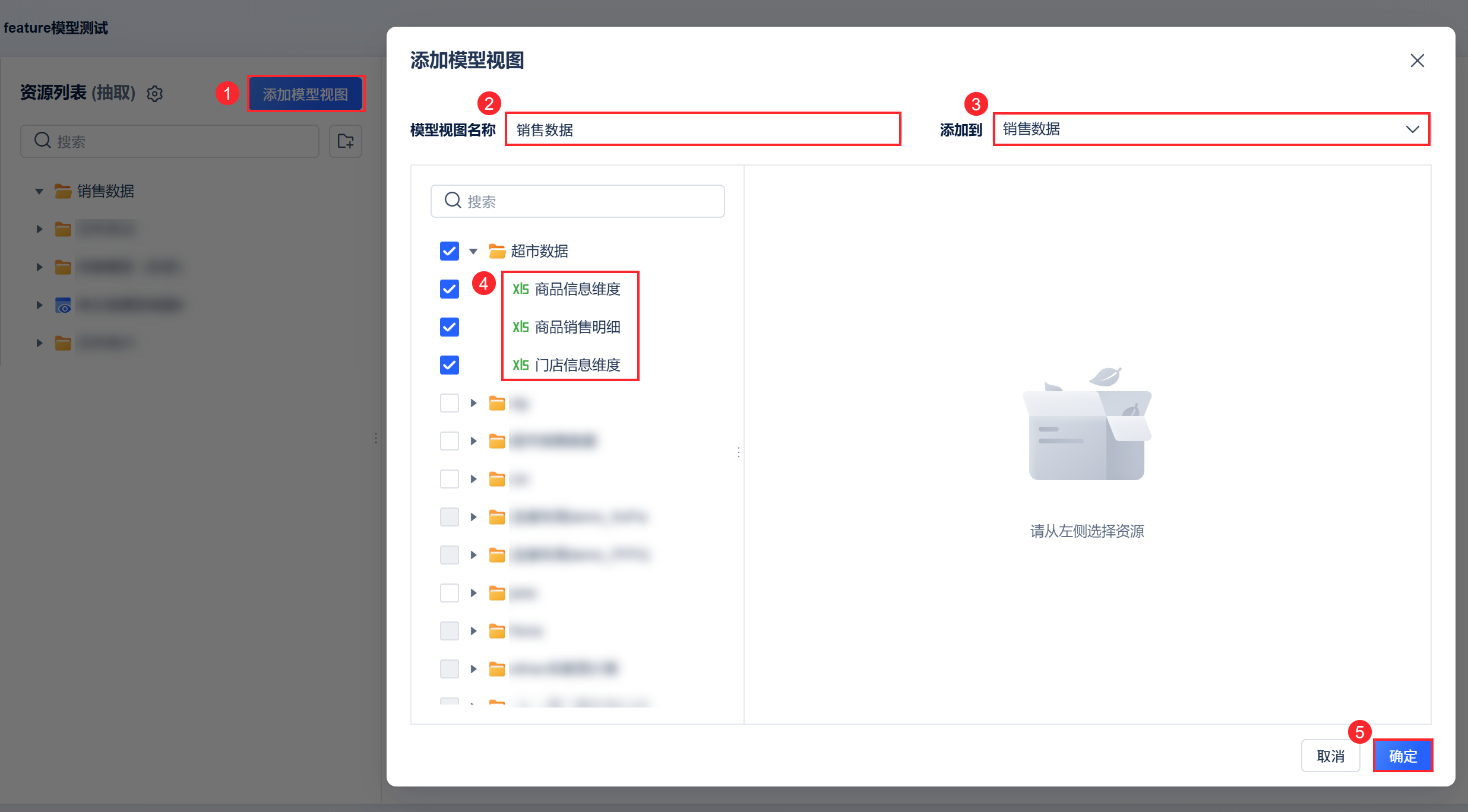Click the 取消 button
1468x812 pixels.
[x=1330, y=756]
